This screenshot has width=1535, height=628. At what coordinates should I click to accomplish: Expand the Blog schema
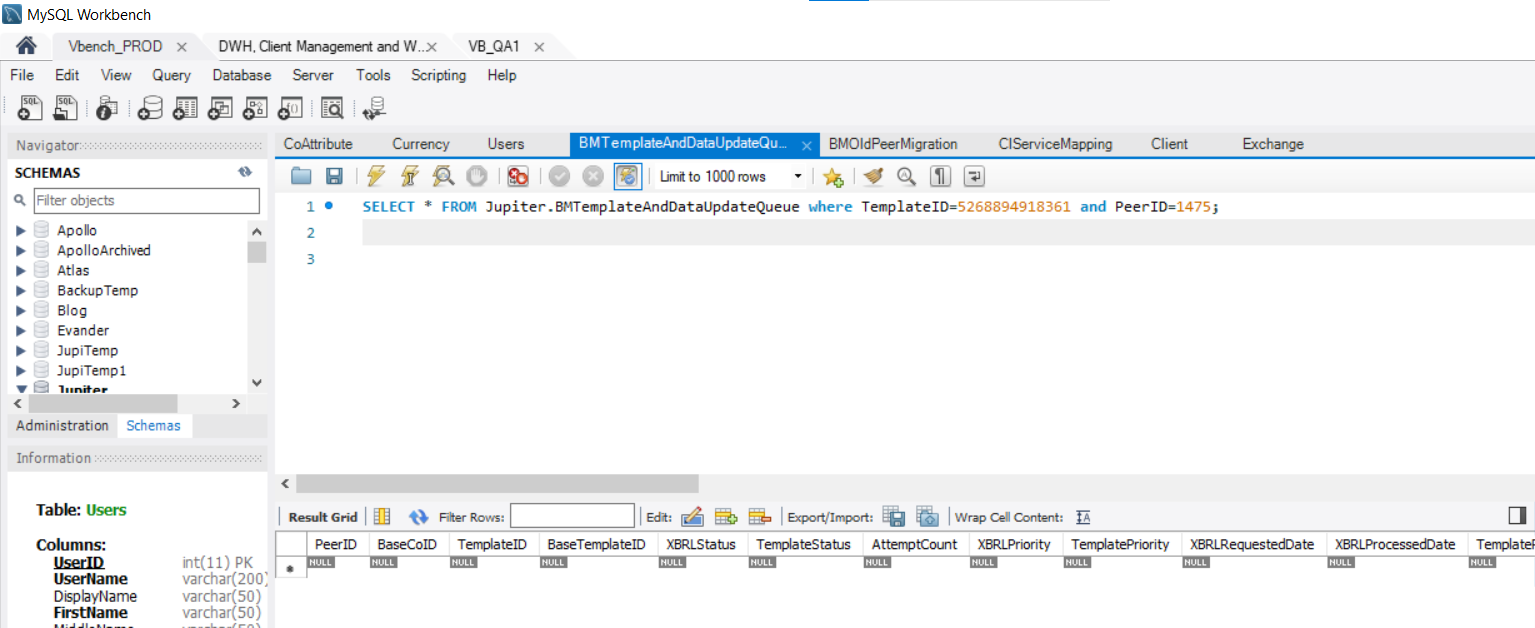pyautogui.click(x=21, y=311)
